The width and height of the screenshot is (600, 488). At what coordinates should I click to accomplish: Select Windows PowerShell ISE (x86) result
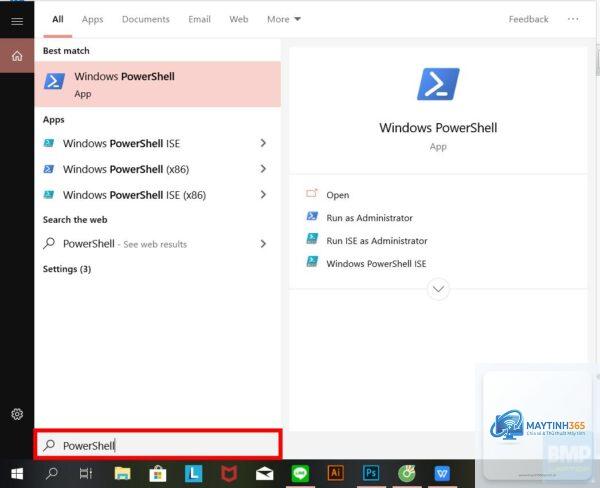pos(158,194)
